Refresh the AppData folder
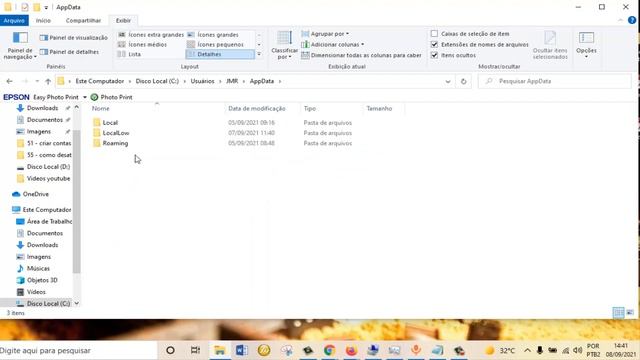This screenshot has width=640, height=360. [x=463, y=81]
